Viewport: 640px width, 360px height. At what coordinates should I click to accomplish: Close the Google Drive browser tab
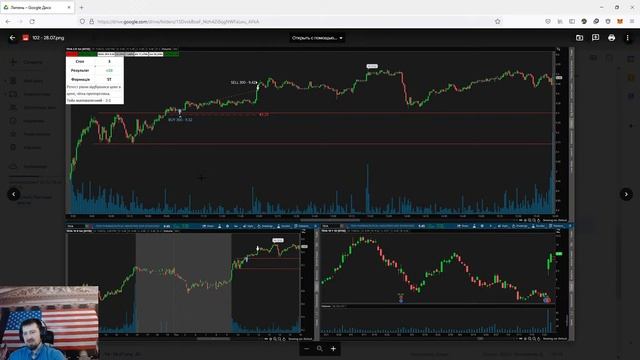69,7
